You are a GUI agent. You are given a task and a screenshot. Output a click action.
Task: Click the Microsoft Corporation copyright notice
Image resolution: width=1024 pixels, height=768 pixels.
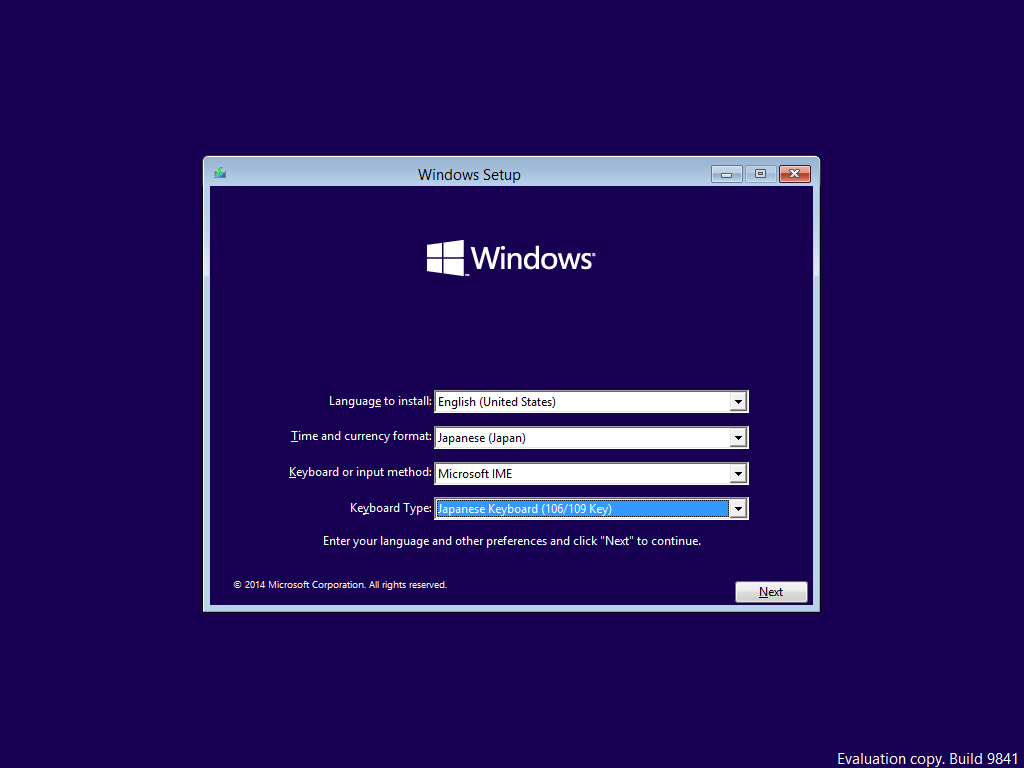point(339,585)
